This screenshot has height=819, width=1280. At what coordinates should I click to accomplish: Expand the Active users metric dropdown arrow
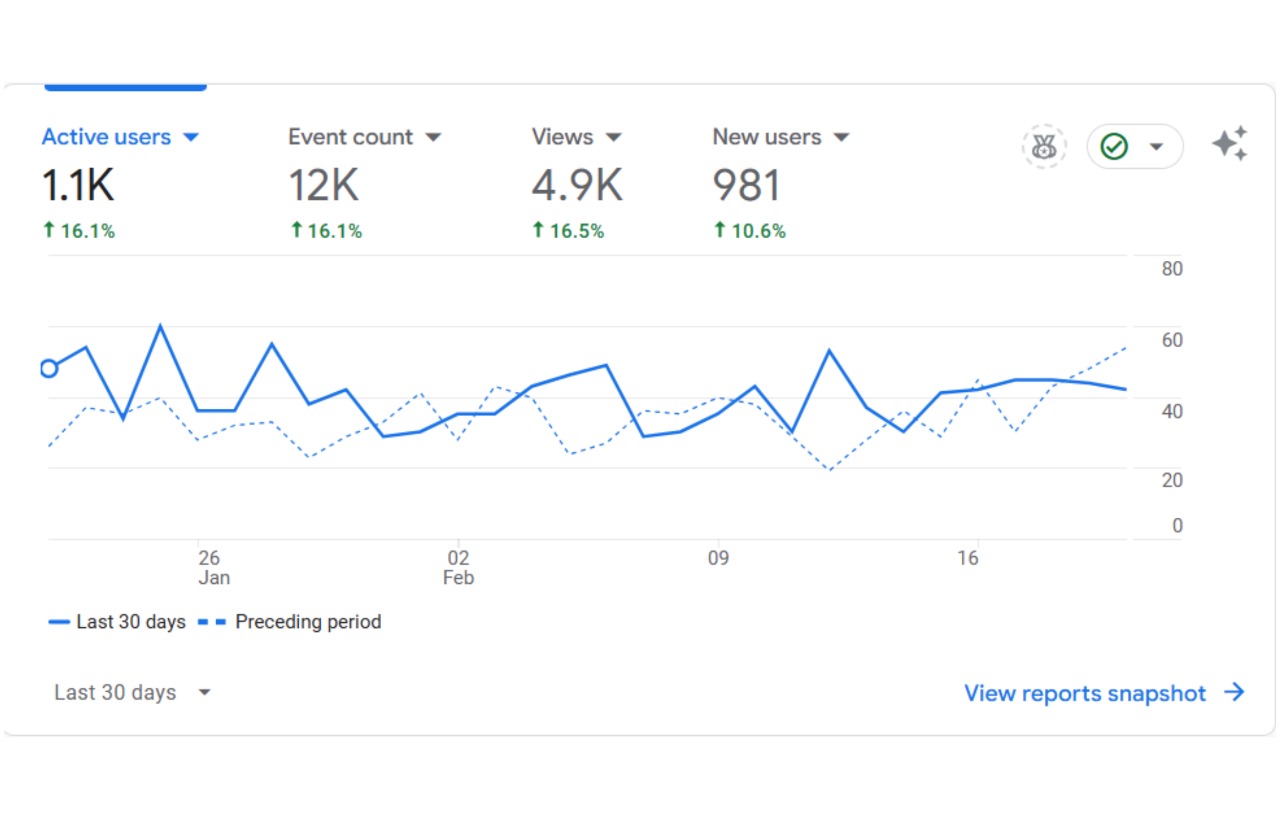click(x=192, y=138)
